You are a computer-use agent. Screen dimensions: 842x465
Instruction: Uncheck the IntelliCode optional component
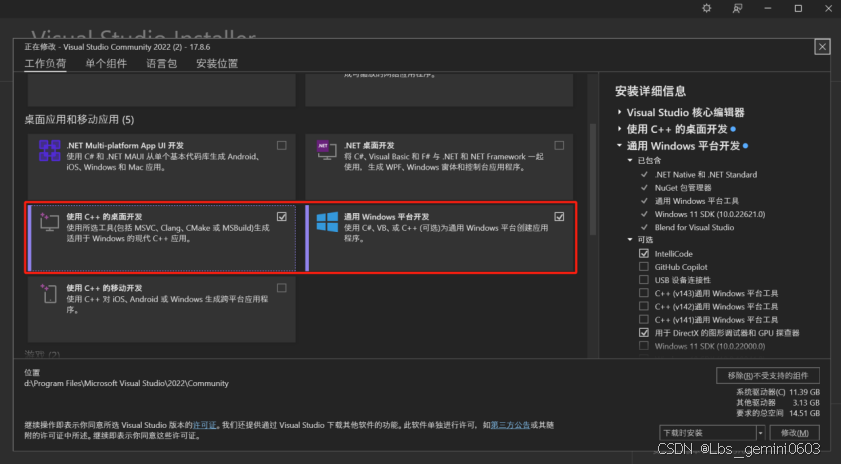click(x=644, y=253)
